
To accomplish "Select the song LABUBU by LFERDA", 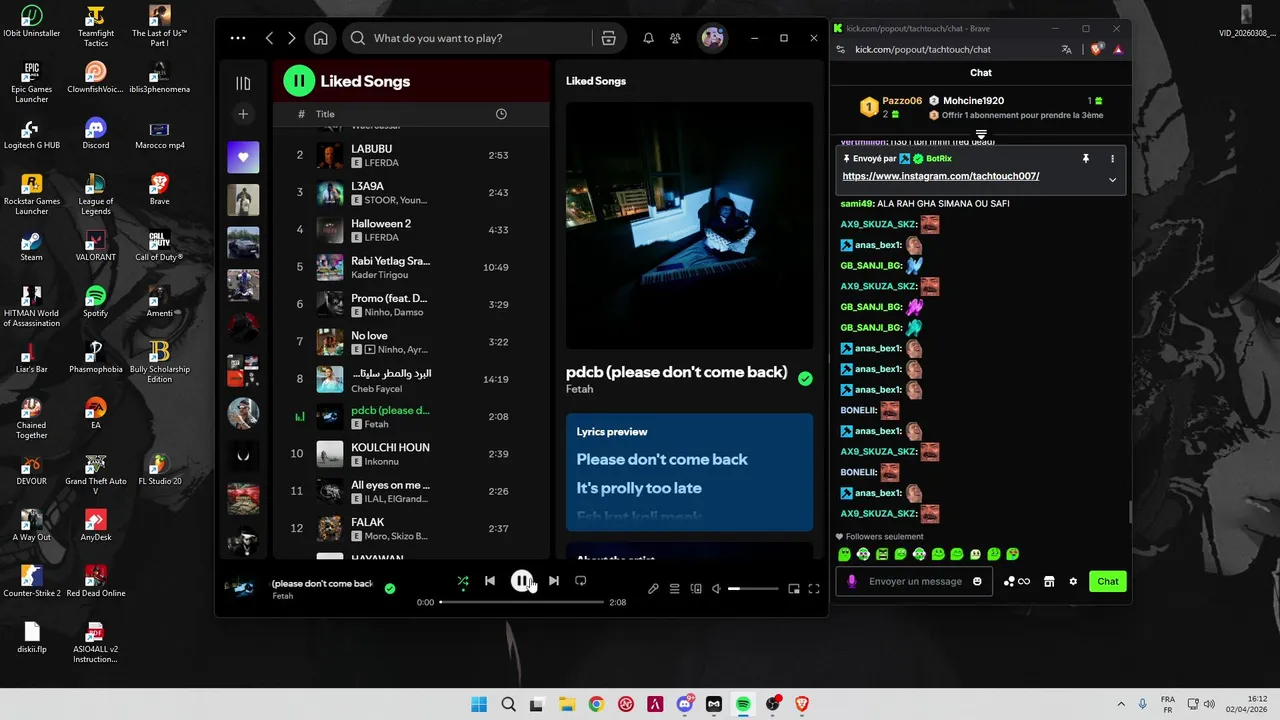I will point(411,155).
